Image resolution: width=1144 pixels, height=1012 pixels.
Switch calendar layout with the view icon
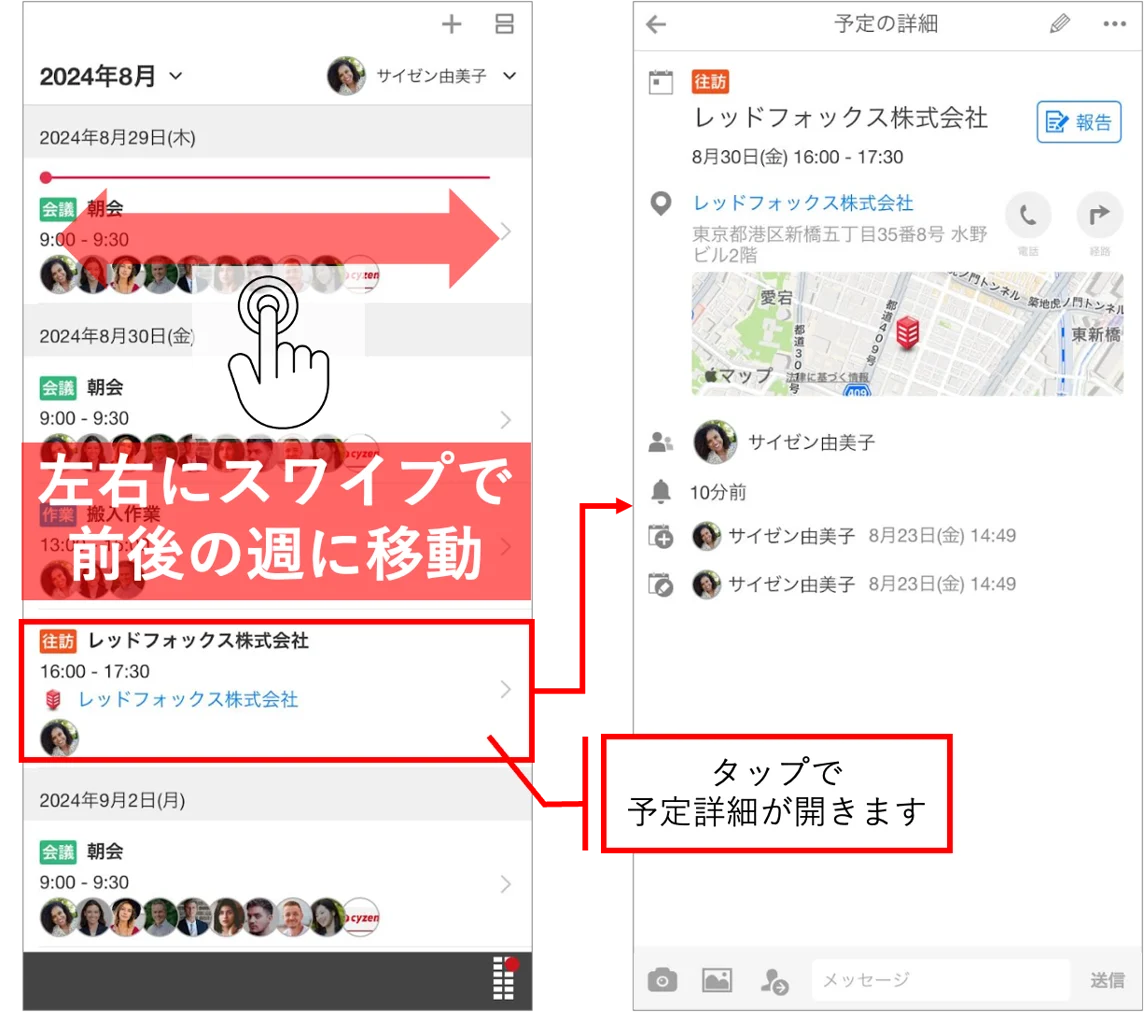504,24
